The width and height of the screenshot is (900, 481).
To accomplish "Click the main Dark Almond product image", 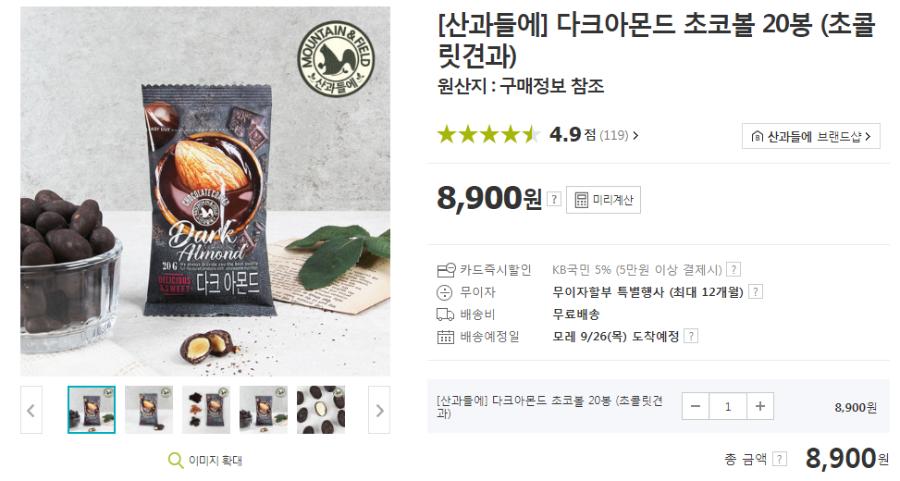I will pos(205,191).
